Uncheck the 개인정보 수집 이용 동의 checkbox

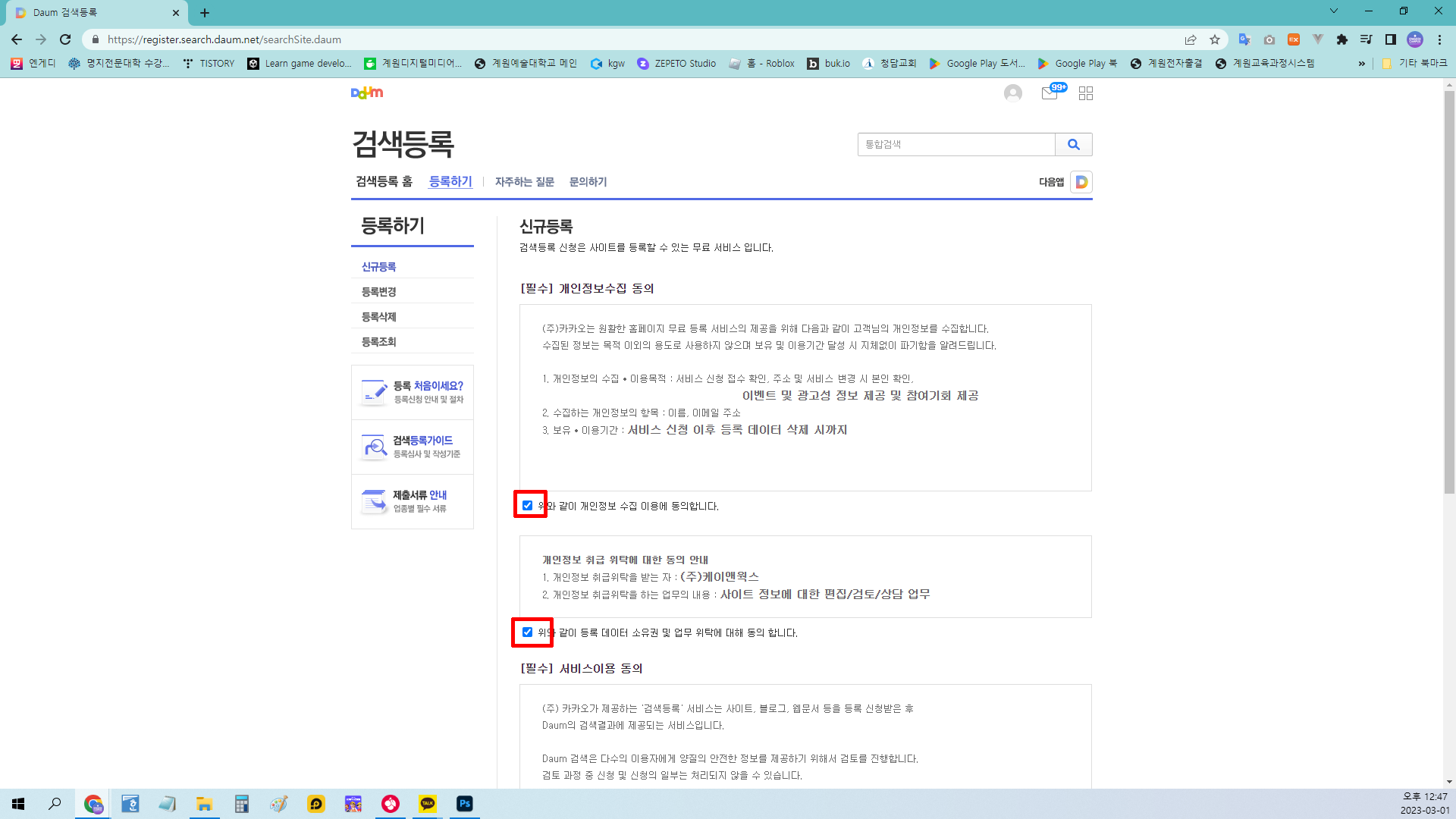(x=527, y=505)
